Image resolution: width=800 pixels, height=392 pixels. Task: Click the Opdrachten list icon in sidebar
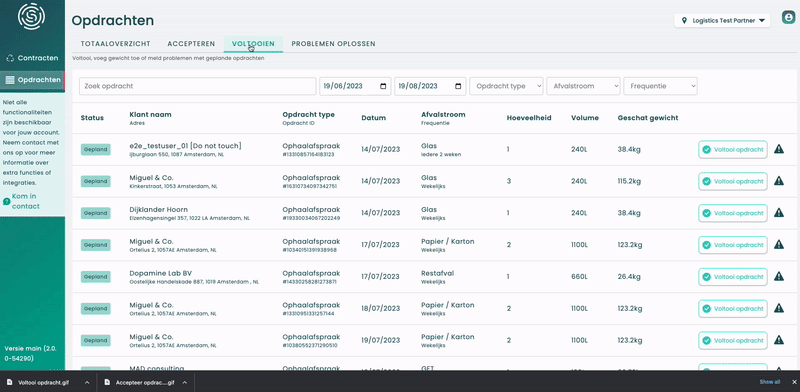pyautogui.click(x=9, y=80)
